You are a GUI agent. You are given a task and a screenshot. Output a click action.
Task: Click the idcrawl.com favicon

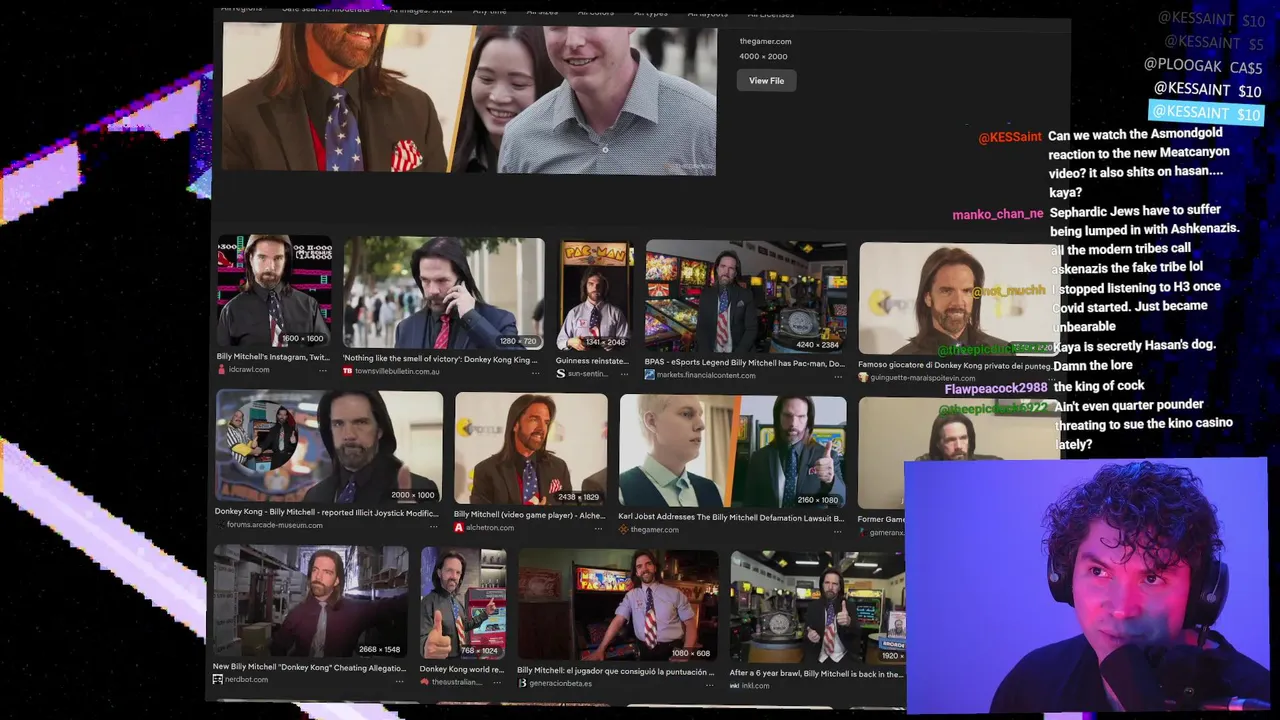[222, 369]
